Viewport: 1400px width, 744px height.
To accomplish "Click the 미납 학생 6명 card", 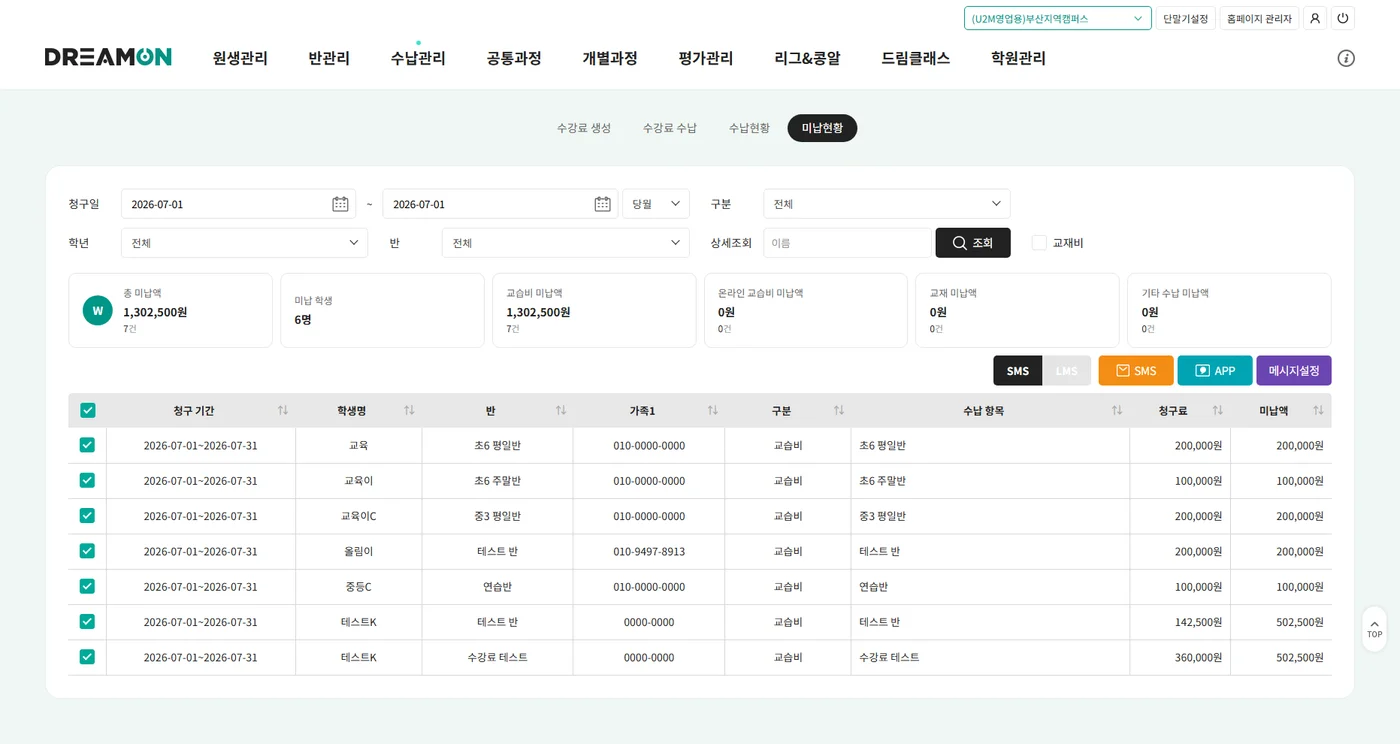I will tap(382, 310).
